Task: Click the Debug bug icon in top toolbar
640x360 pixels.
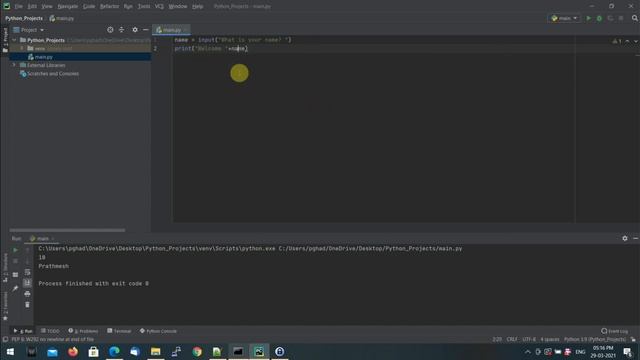Action: pos(599,18)
